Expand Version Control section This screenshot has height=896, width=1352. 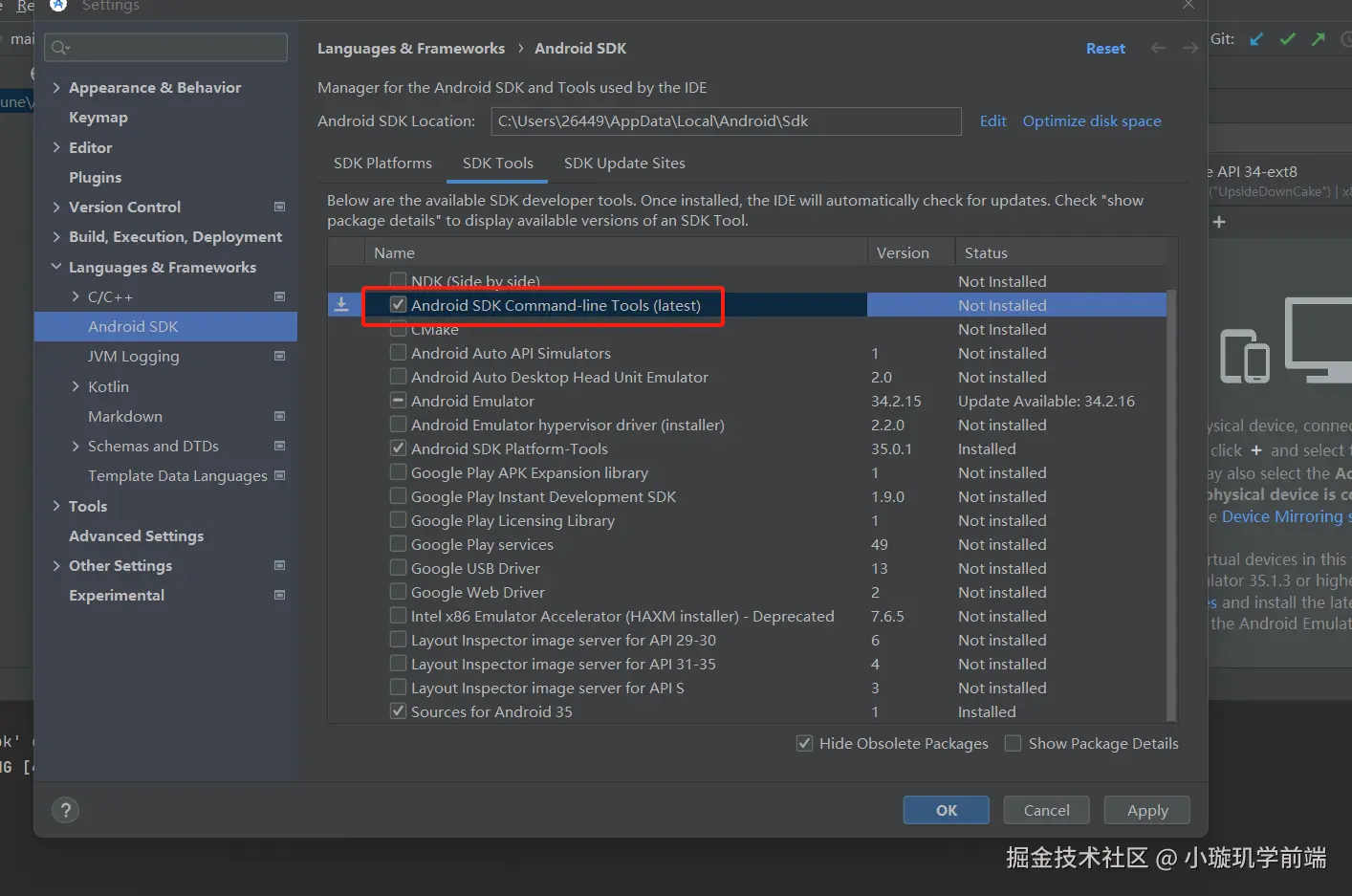[x=56, y=207]
